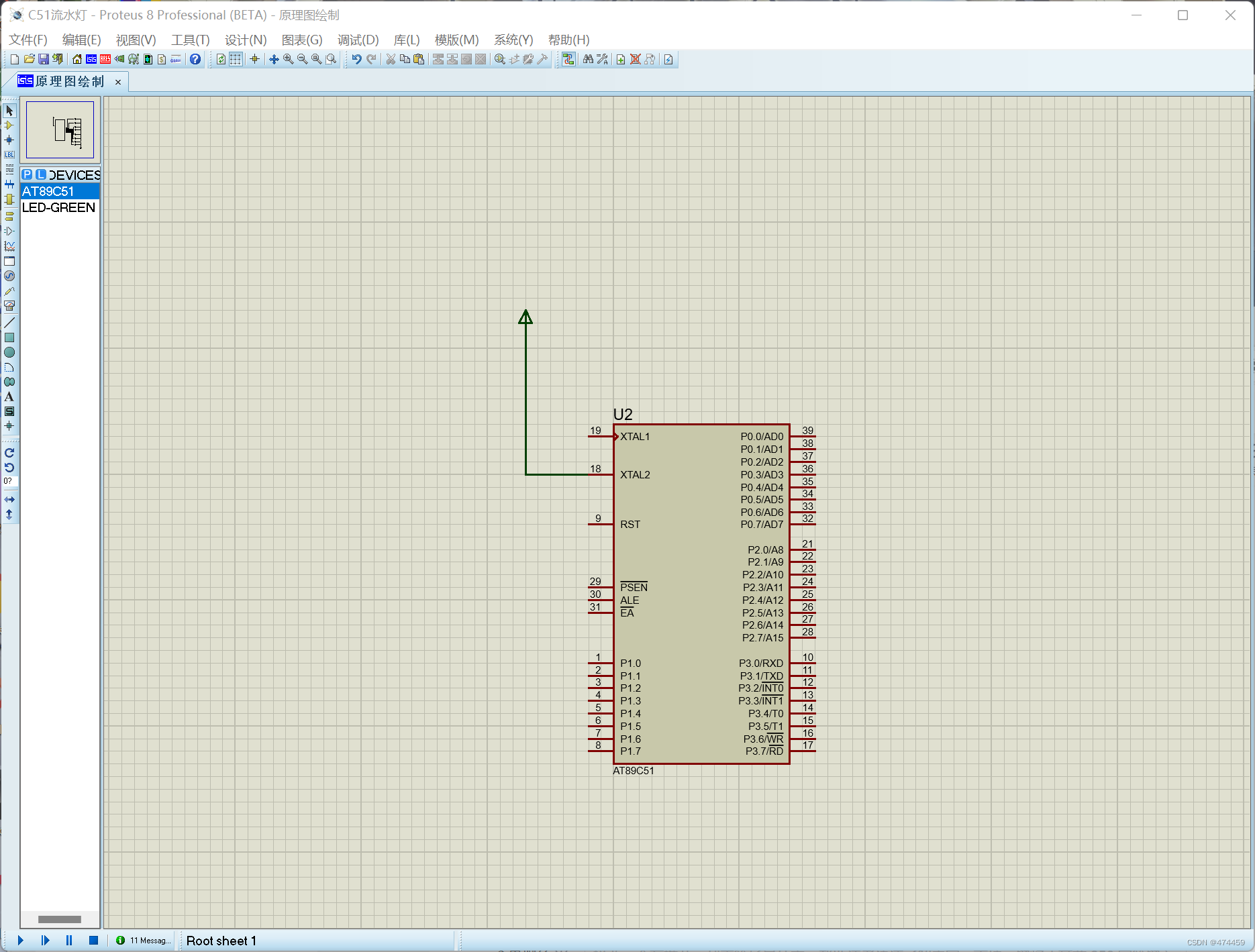Select the Wire Label (LBL) tool
1255x952 pixels.
[x=9, y=155]
